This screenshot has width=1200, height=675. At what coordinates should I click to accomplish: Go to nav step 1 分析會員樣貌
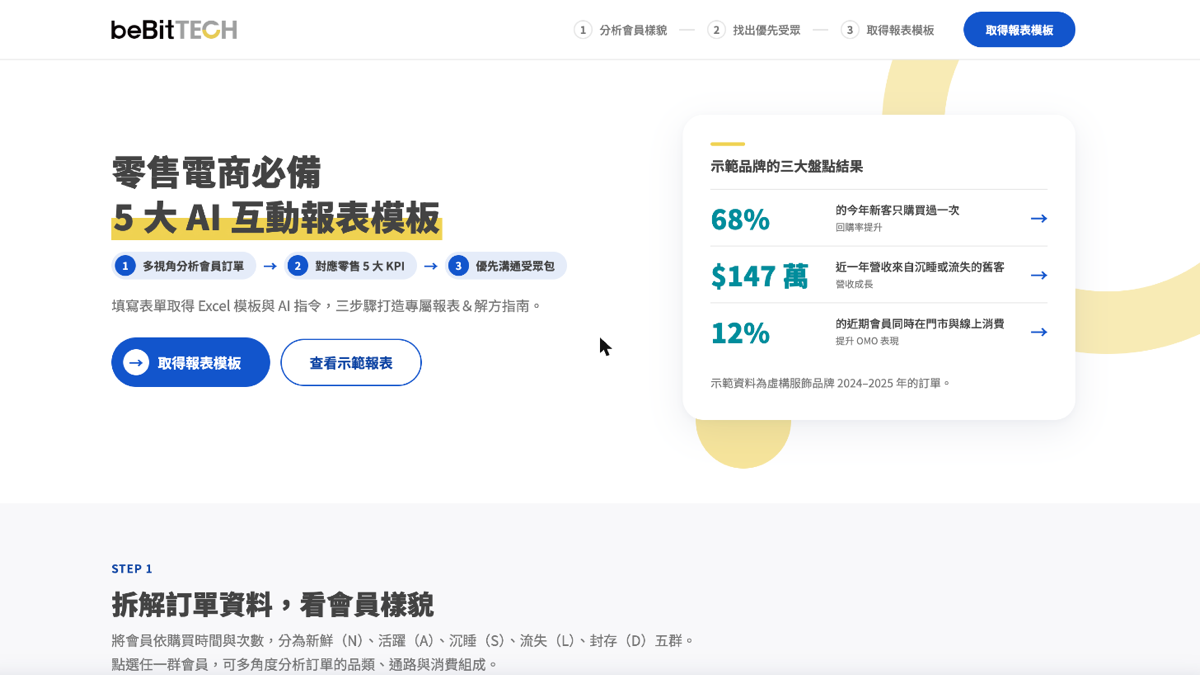point(620,30)
